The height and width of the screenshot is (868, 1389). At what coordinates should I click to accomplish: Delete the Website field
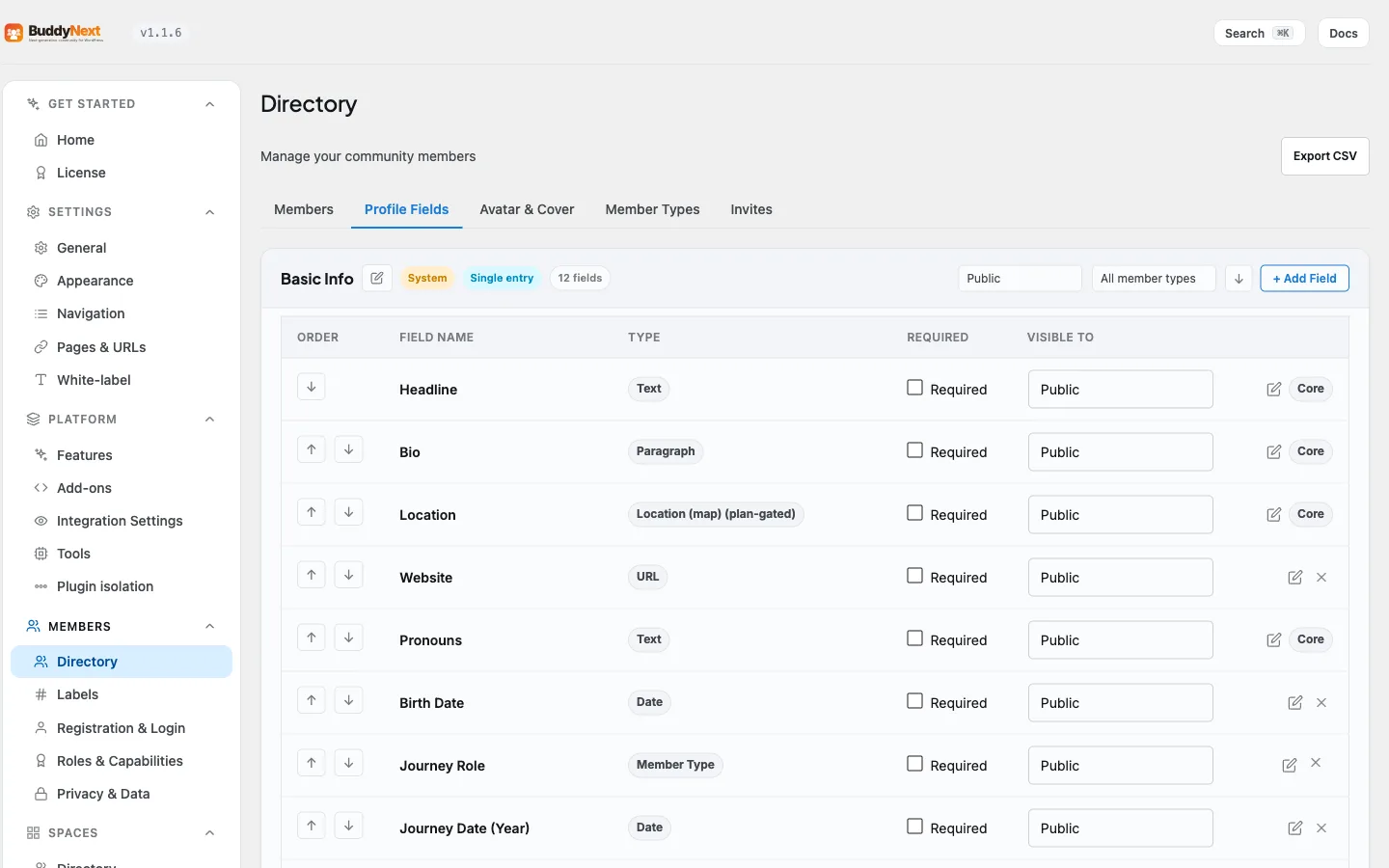pos(1321,577)
